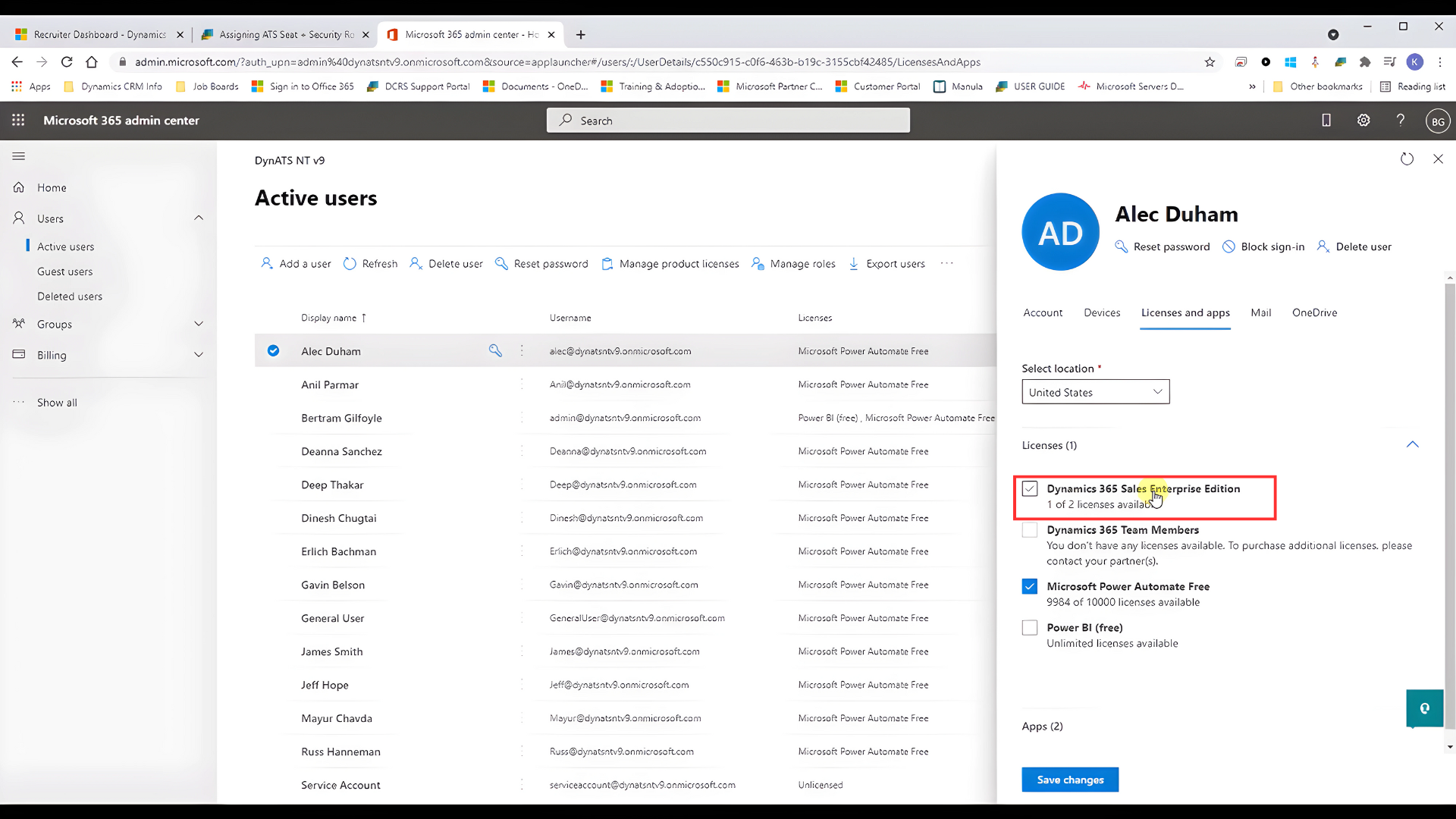Sort by Display name column
The width and height of the screenshot is (1456, 819).
click(334, 318)
